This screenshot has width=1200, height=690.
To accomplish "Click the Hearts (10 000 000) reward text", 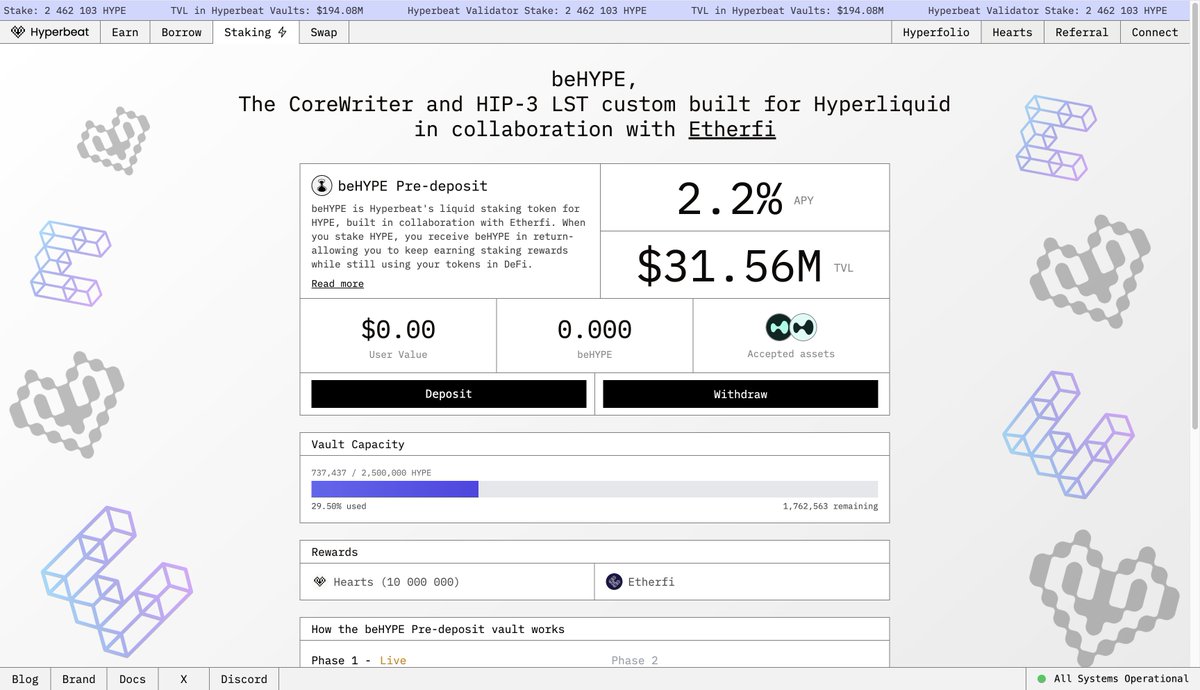I will point(396,581).
